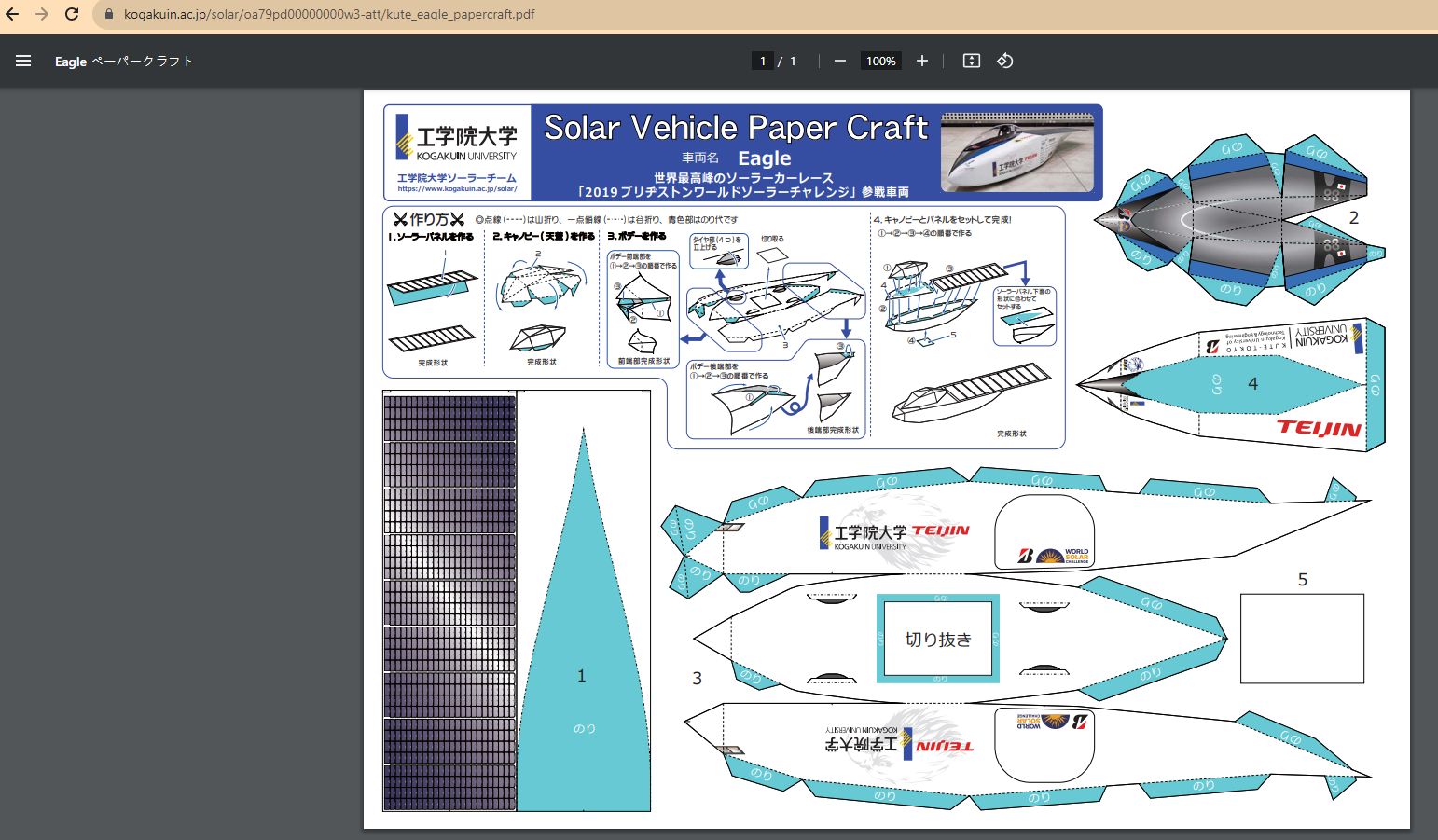Zoom in with the plus button
Viewport: 1438px width, 840px height.
click(922, 61)
